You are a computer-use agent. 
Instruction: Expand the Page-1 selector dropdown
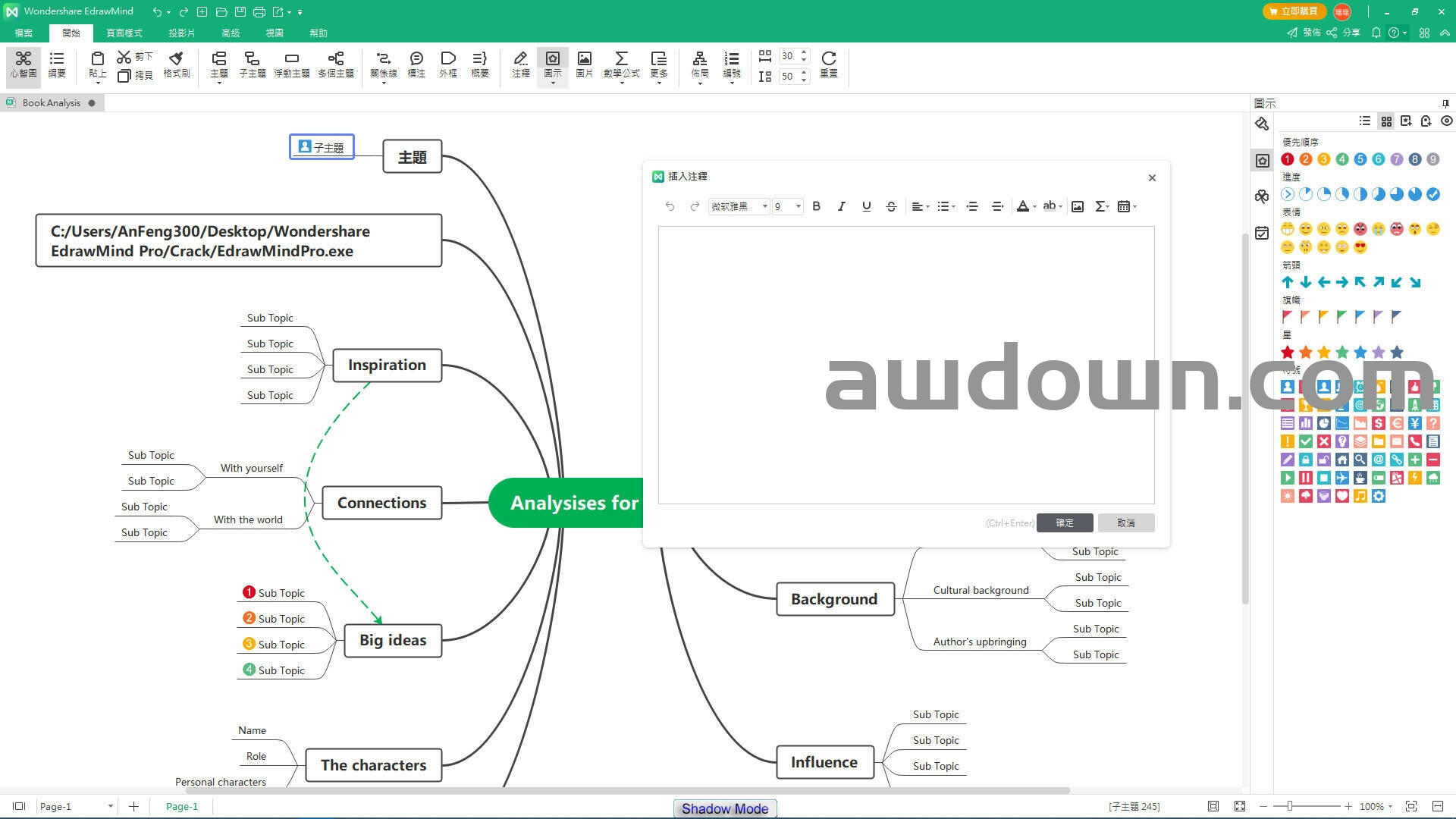pos(110,806)
